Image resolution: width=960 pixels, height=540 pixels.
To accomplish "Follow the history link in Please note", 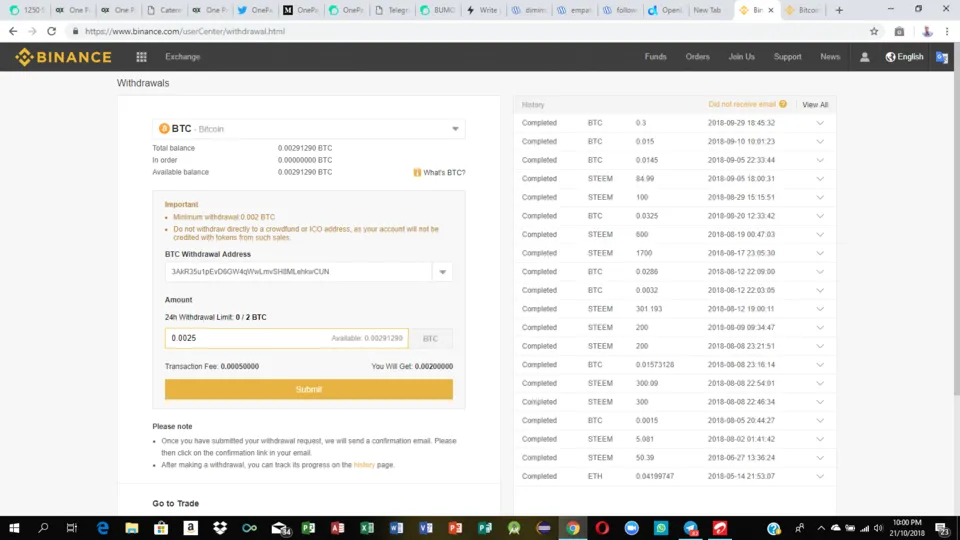I will [x=364, y=465].
